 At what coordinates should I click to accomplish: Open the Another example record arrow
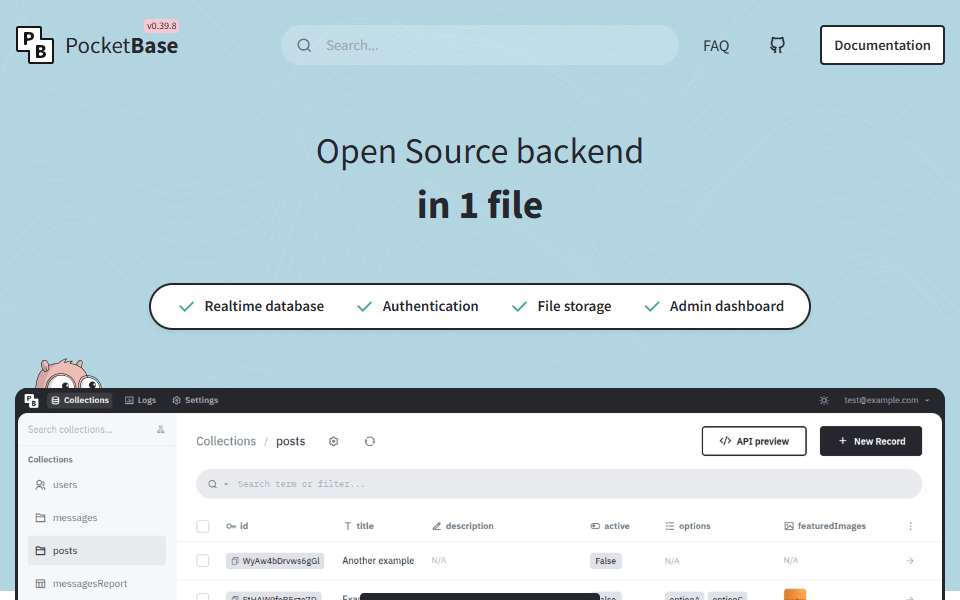coord(910,561)
